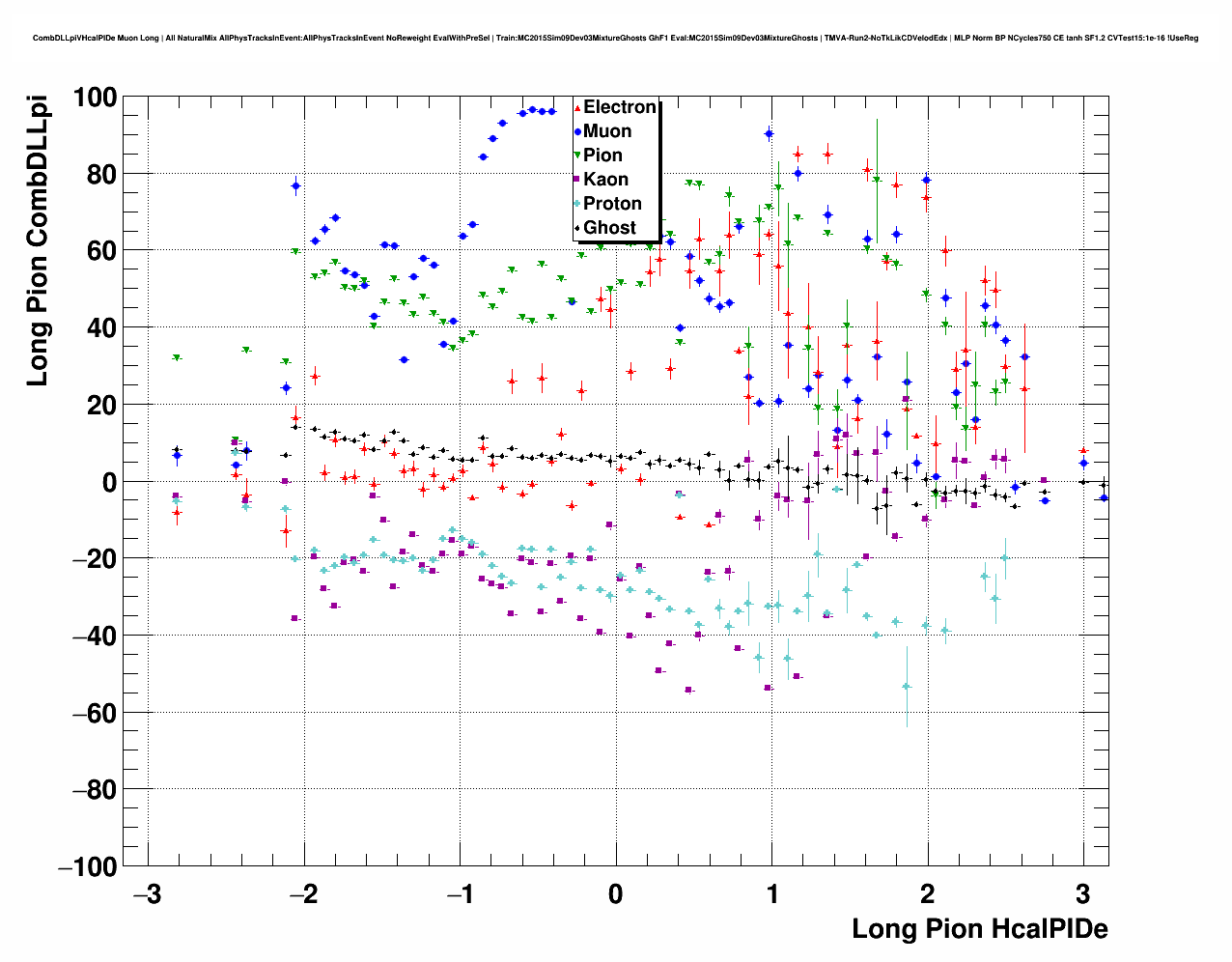Select the Proton legend label text
The height and width of the screenshot is (962, 1232).
612,204
